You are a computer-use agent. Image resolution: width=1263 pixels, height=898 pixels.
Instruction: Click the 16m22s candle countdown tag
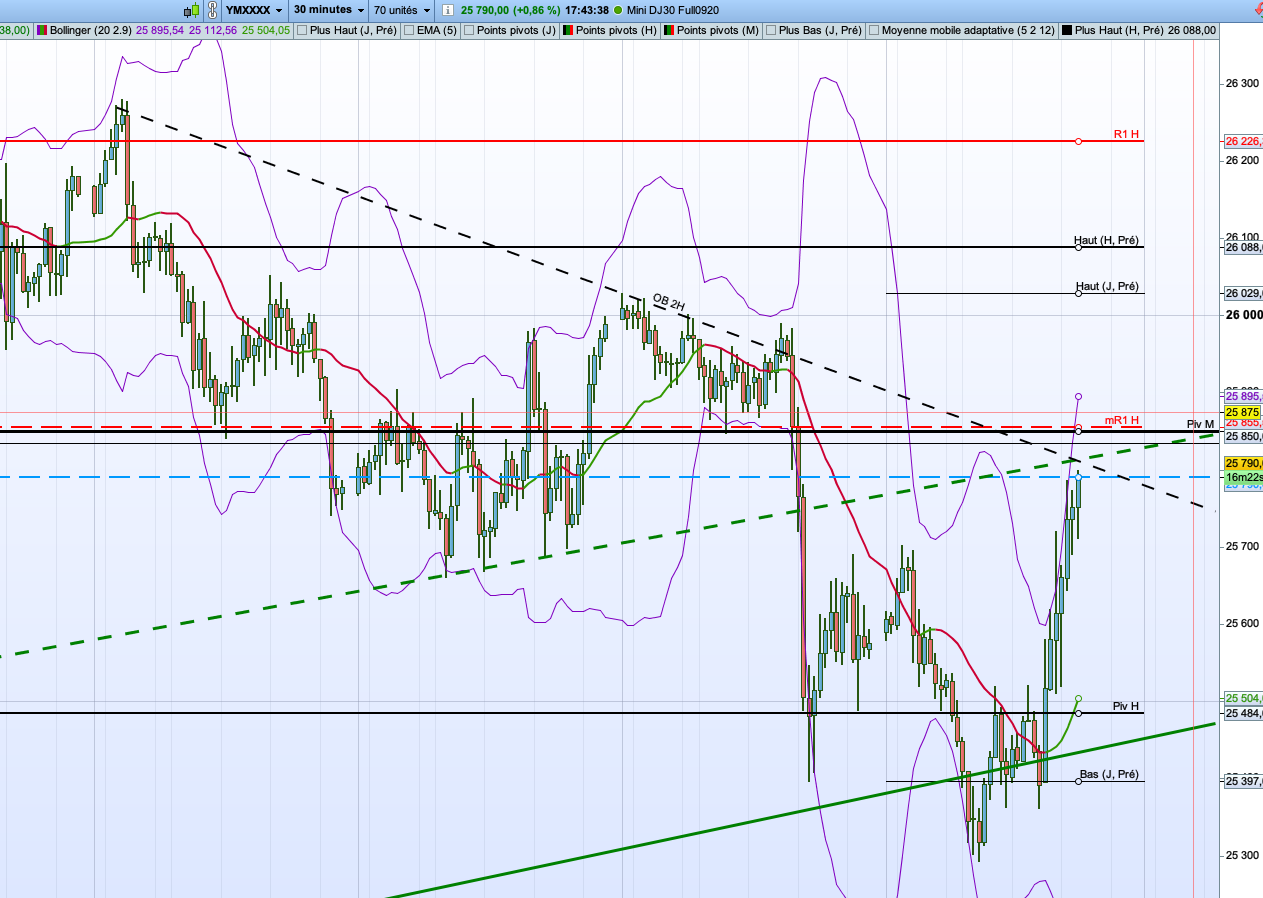tap(1243, 478)
